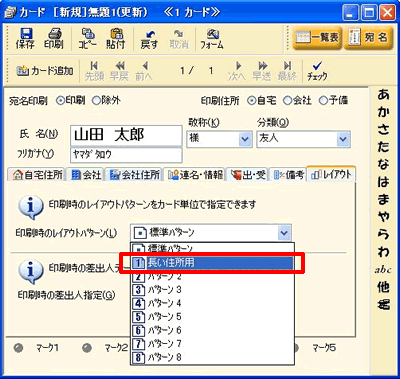Go to previous card with 前へ
The height and width of the screenshot is (379, 400).
(x=144, y=71)
